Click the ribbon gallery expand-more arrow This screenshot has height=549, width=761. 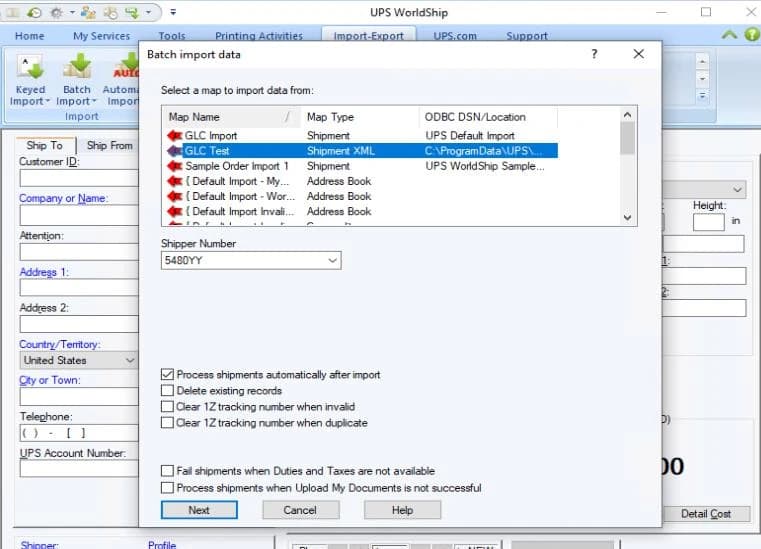pos(702,96)
